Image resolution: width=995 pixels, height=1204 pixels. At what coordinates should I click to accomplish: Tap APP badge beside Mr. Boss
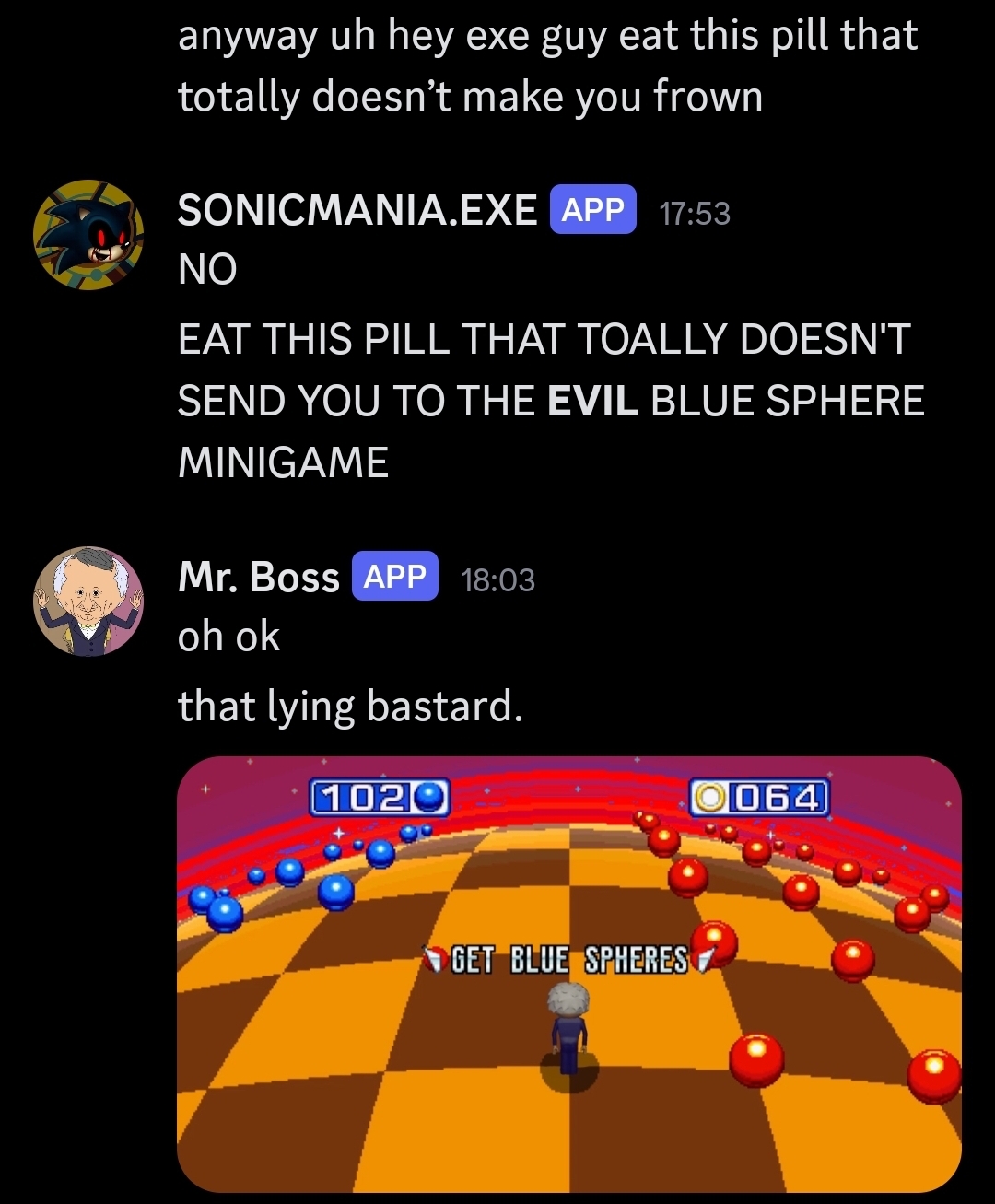[x=395, y=576]
